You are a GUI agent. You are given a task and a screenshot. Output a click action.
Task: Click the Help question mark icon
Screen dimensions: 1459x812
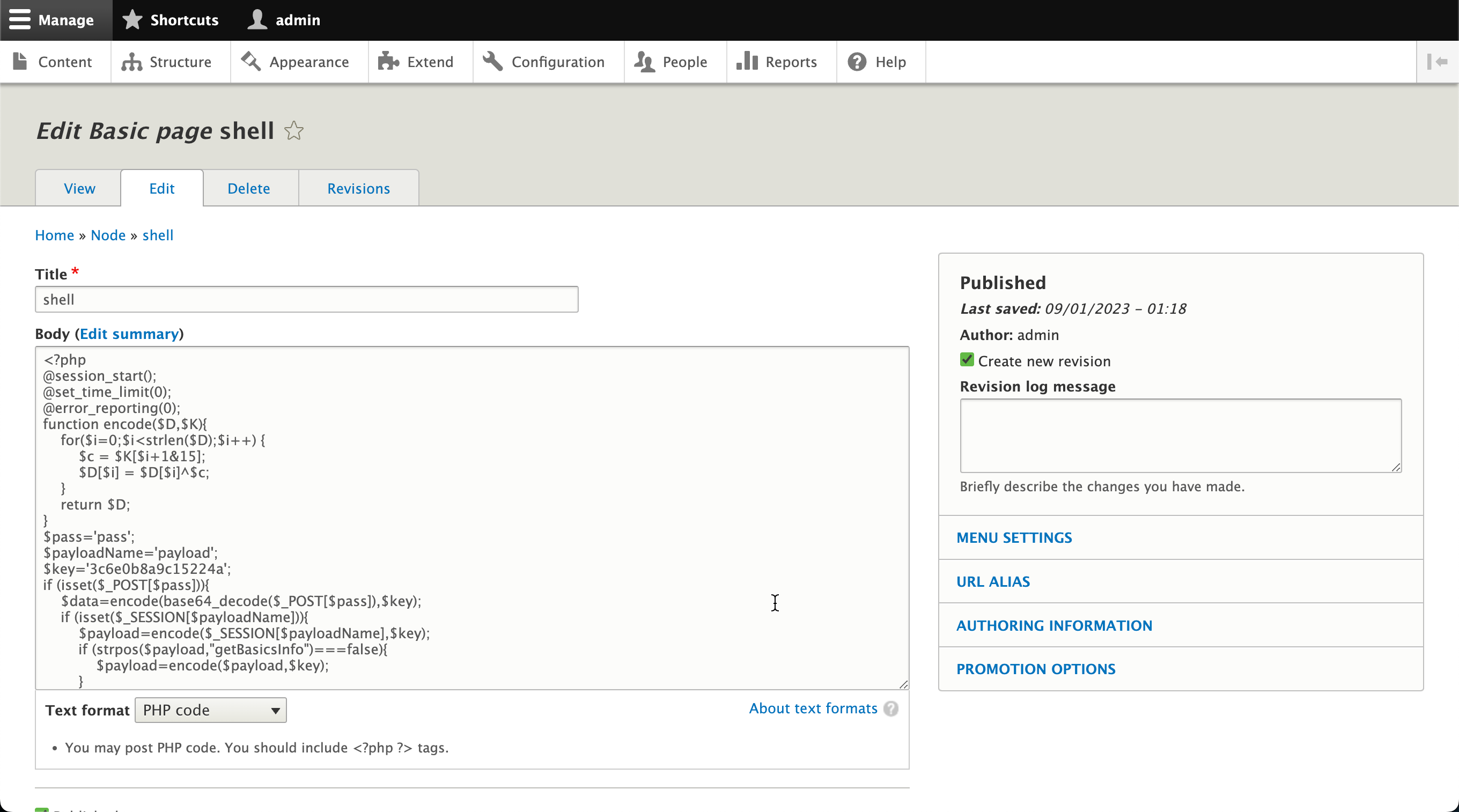click(857, 61)
